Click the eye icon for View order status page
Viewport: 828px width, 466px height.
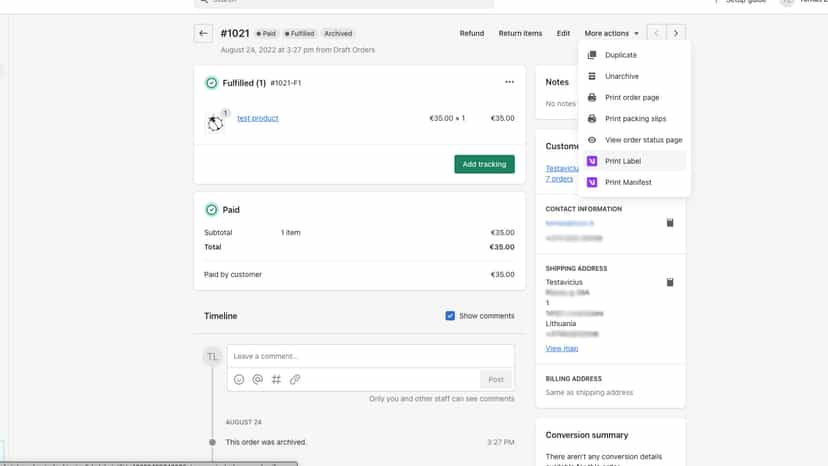(x=592, y=139)
